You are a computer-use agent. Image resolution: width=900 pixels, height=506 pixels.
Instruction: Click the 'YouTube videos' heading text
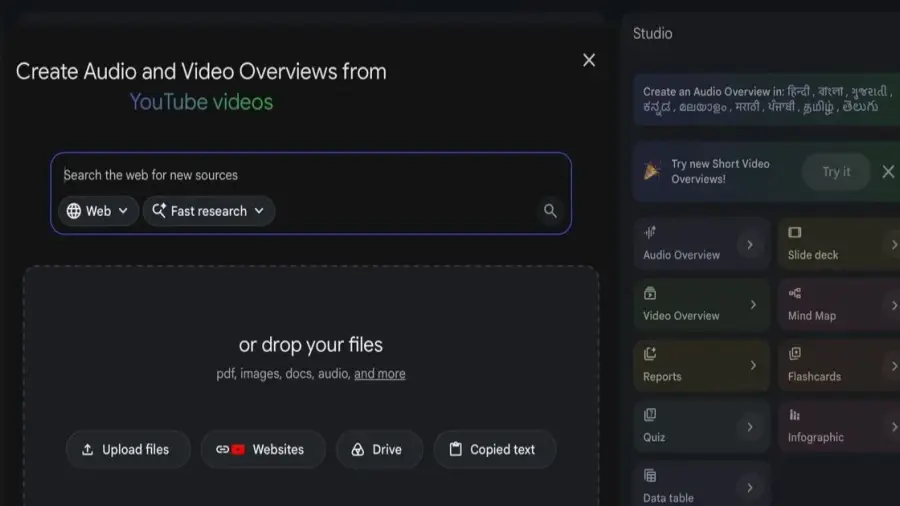click(x=201, y=102)
